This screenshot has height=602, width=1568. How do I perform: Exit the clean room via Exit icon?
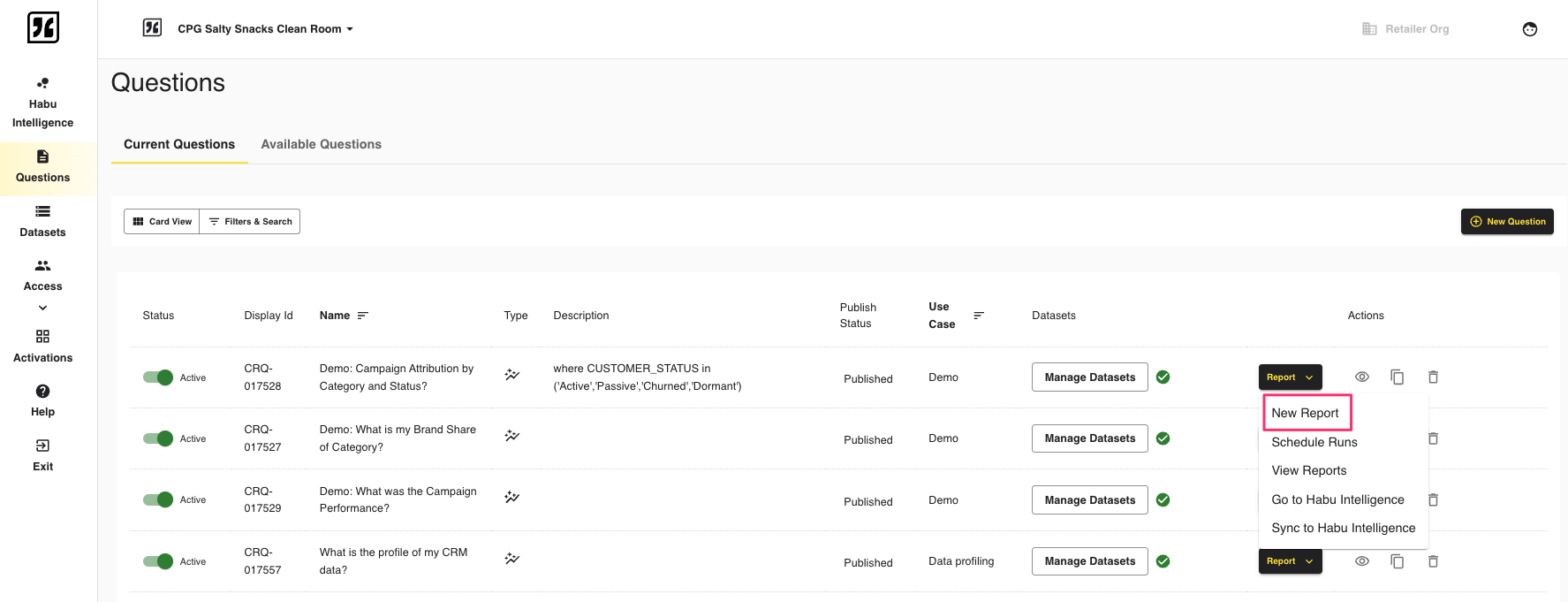(x=42, y=446)
